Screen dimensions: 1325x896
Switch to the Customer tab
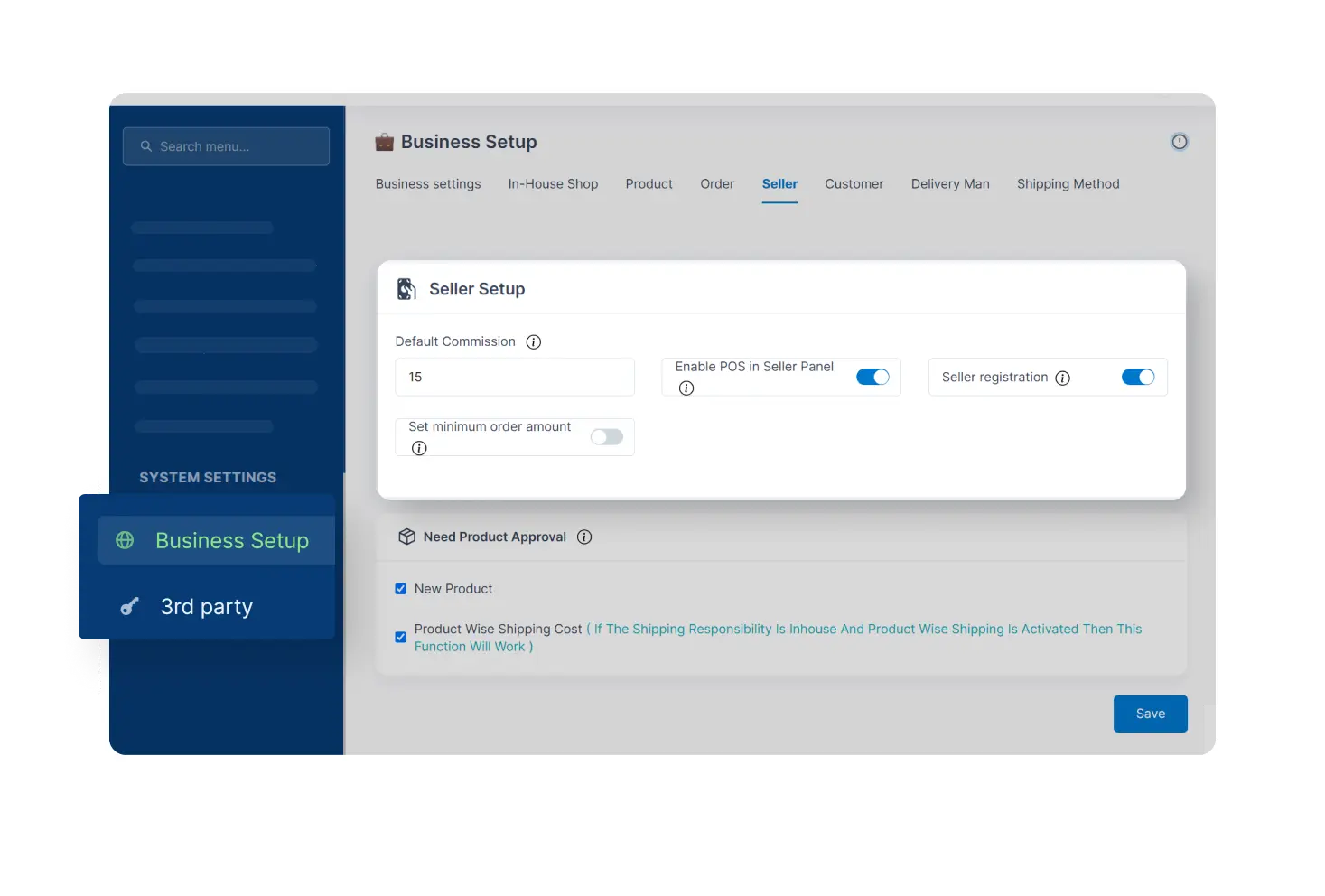coord(854,183)
